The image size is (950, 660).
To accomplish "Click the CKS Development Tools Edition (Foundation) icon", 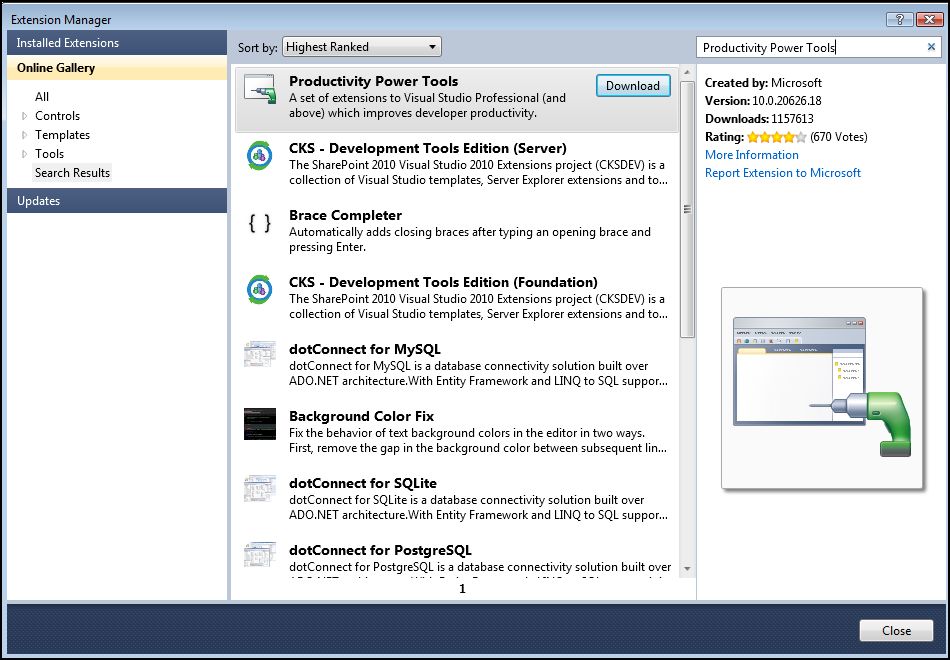I will 259,290.
